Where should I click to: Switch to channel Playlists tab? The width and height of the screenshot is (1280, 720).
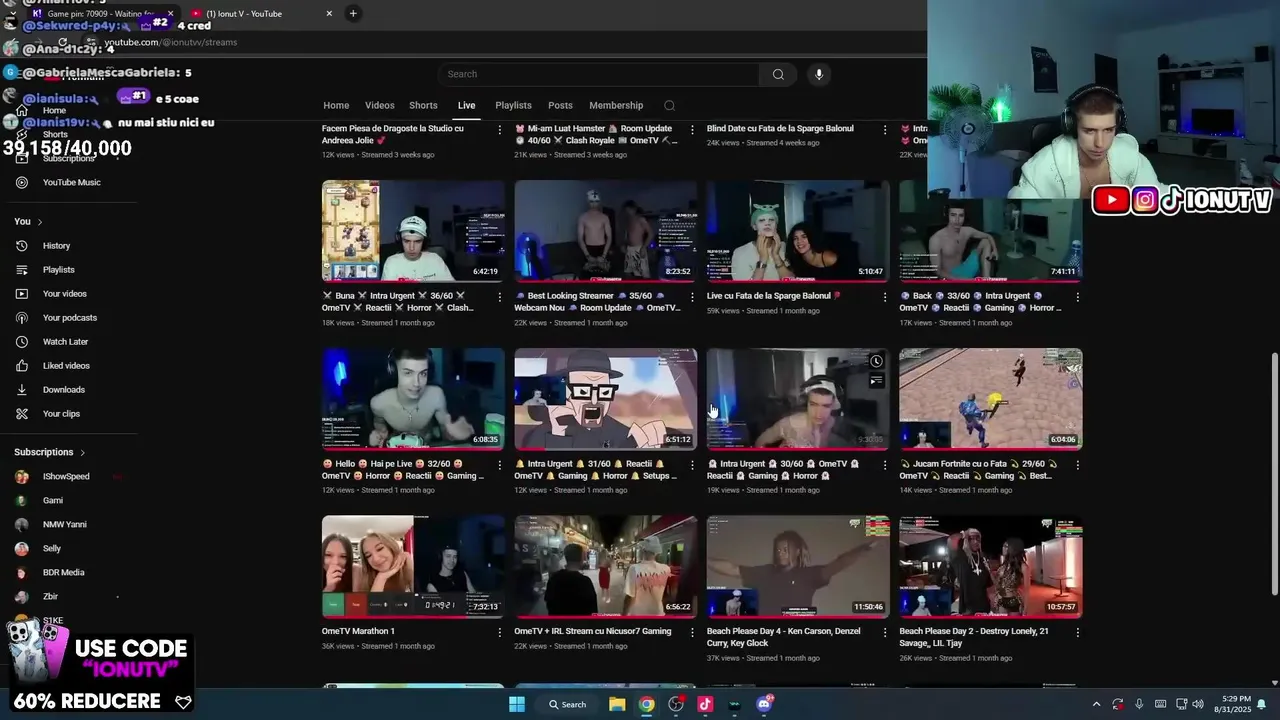pos(513,105)
